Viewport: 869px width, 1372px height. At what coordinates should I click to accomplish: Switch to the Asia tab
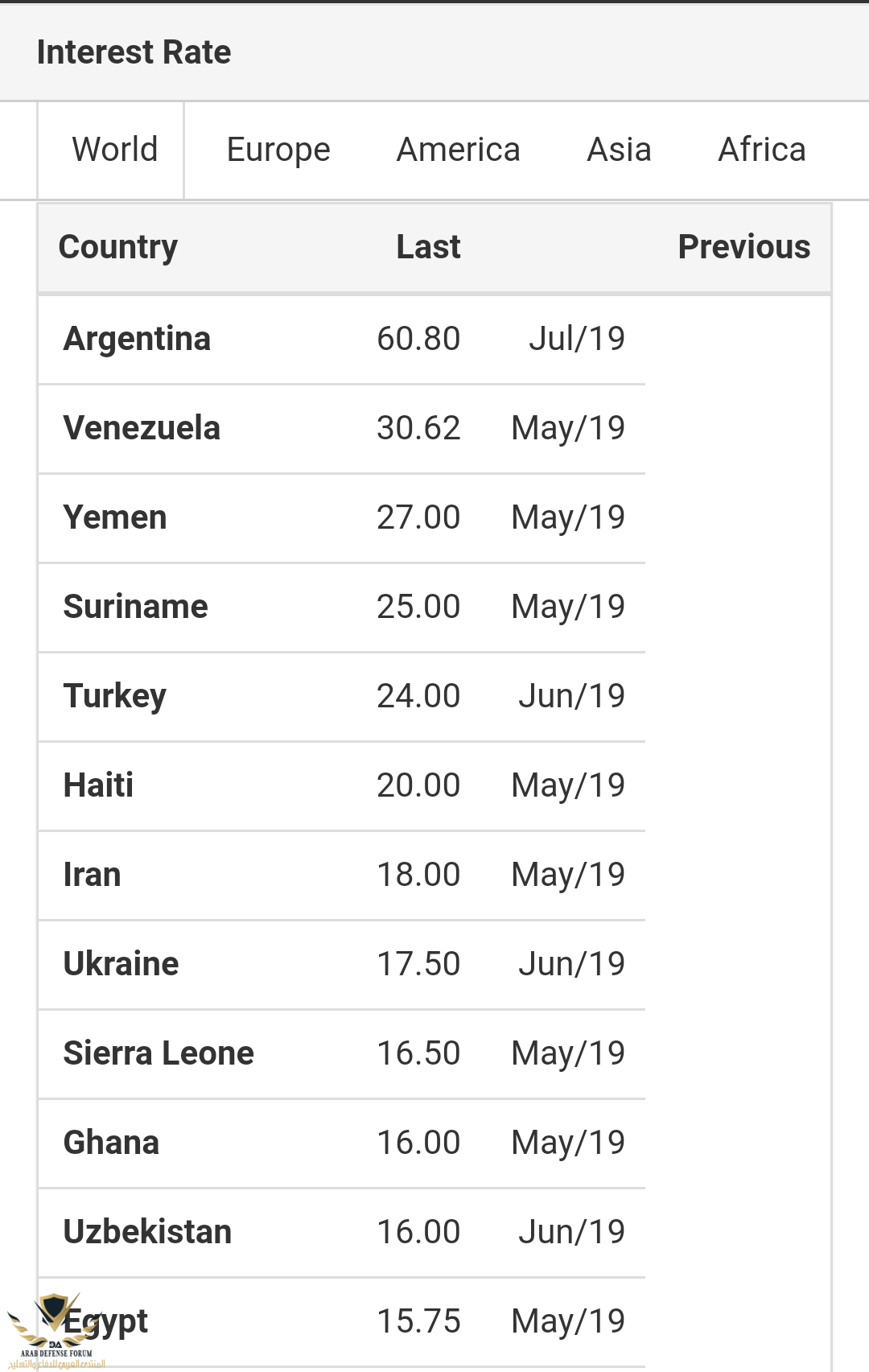tap(619, 150)
